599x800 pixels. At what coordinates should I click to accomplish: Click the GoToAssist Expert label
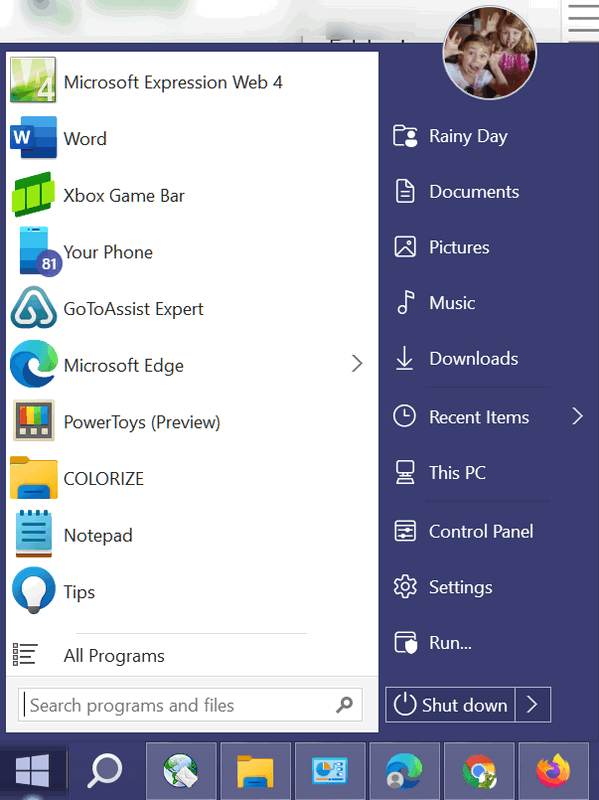pyautogui.click(x=133, y=309)
